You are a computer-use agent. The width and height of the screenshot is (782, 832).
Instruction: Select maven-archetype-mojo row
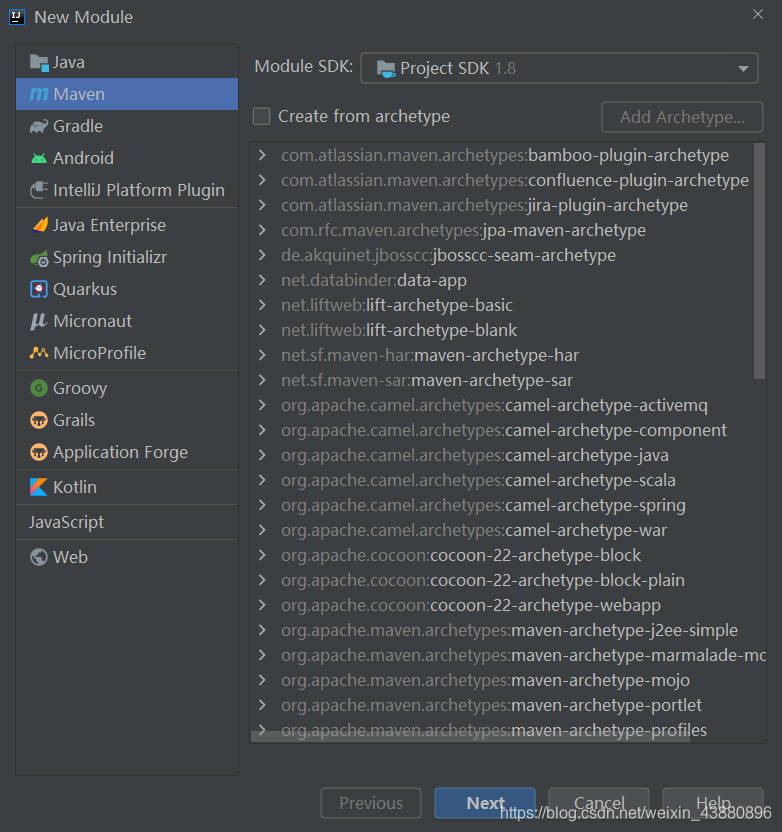click(508, 680)
